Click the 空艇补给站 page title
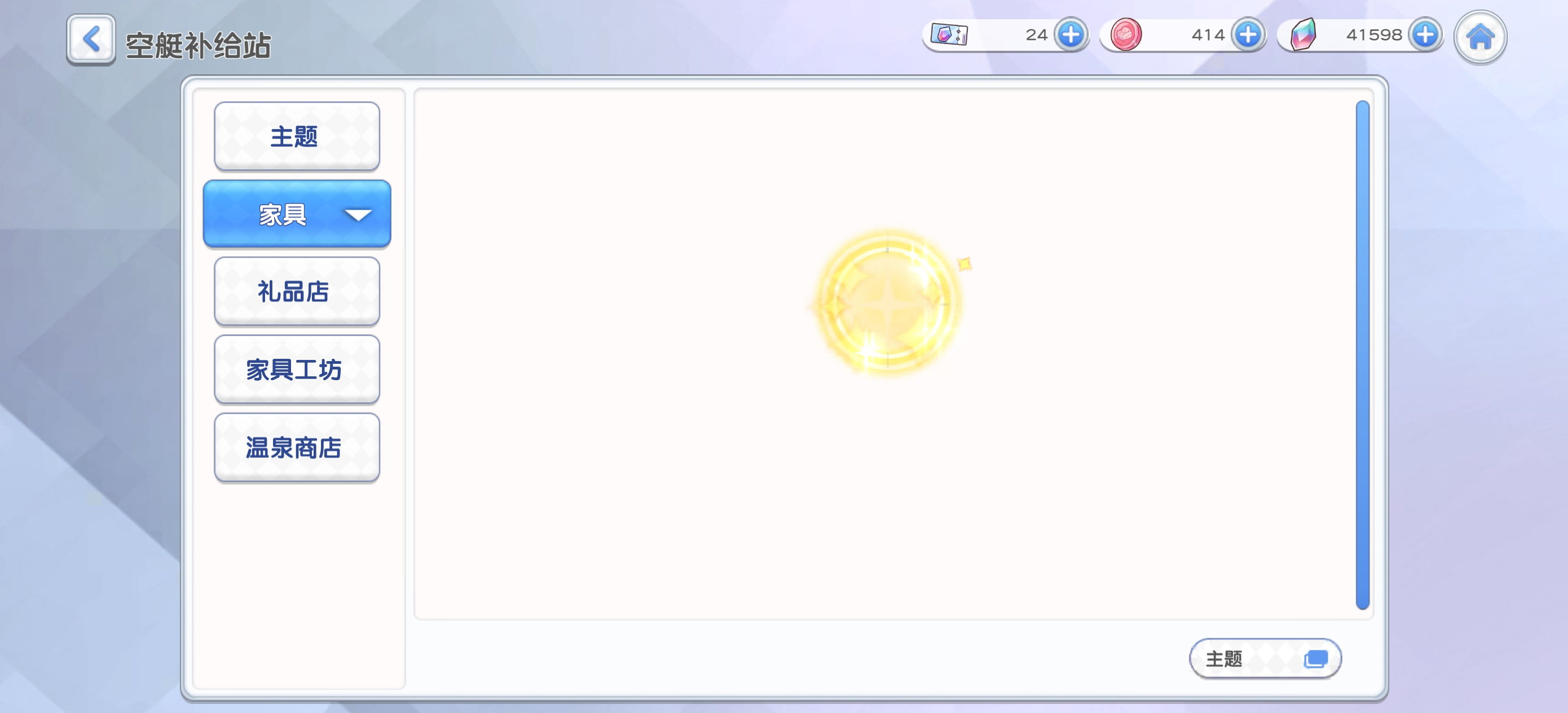 [198, 46]
